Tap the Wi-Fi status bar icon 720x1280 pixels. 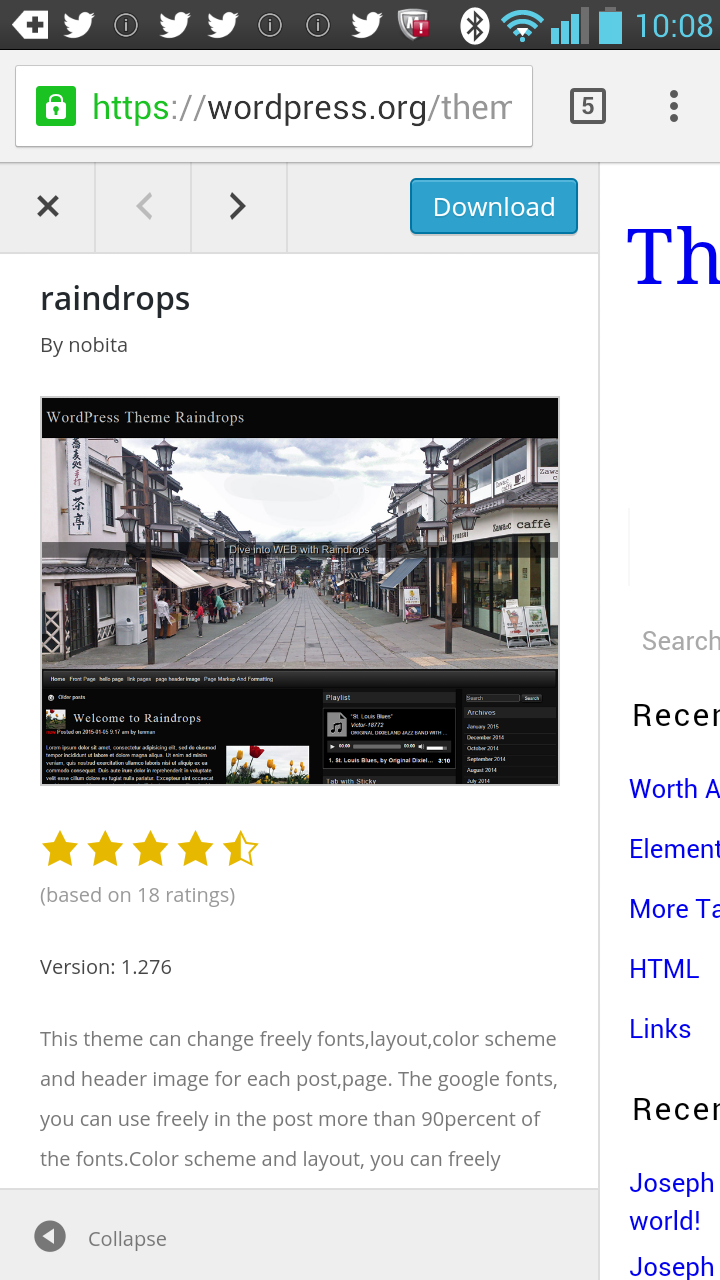[521, 25]
